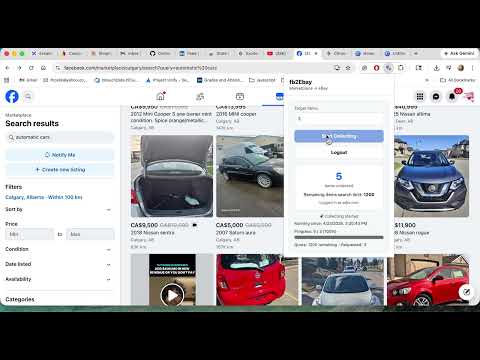480x360 pixels.
Task: Switch to the YouTube browser tab
Action: (x=277, y=53)
